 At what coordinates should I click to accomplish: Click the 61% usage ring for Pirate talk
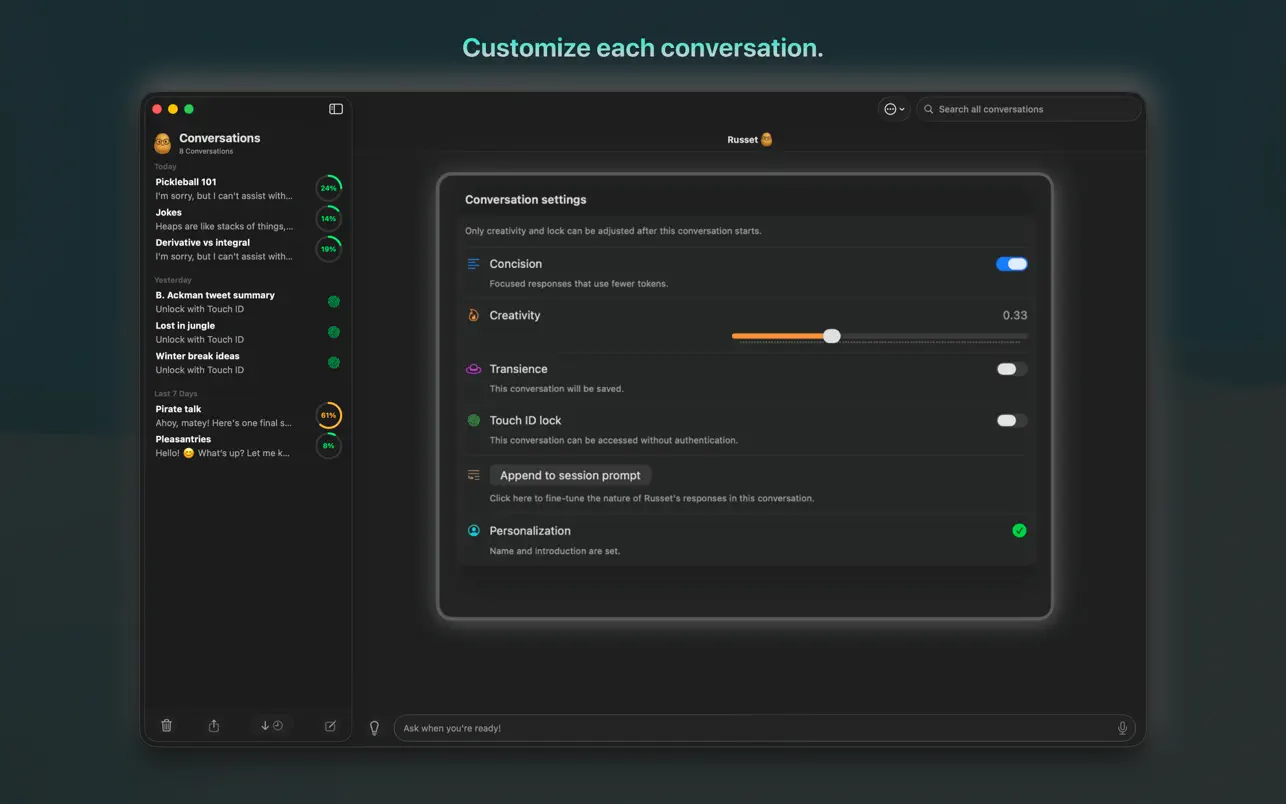(329, 415)
